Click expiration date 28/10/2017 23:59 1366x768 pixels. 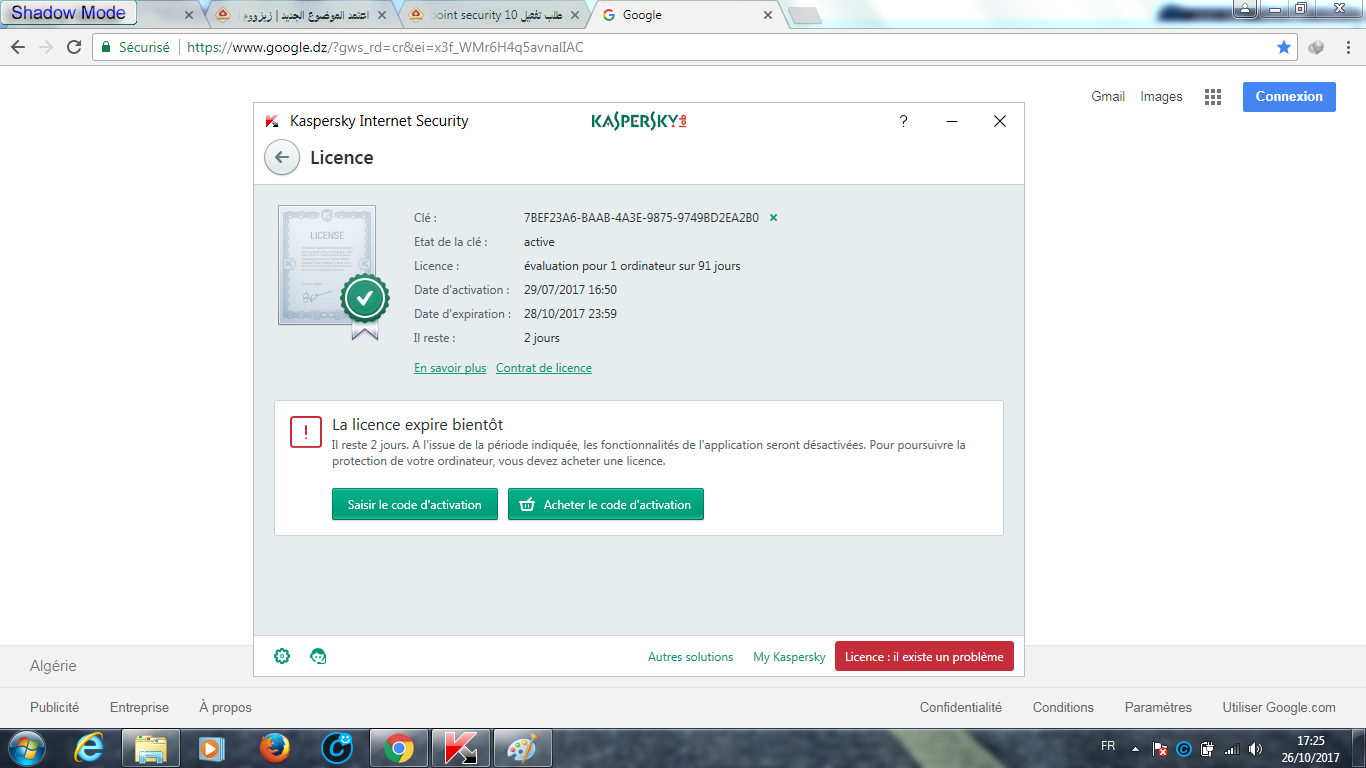pyautogui.click(x=570, y=314)
